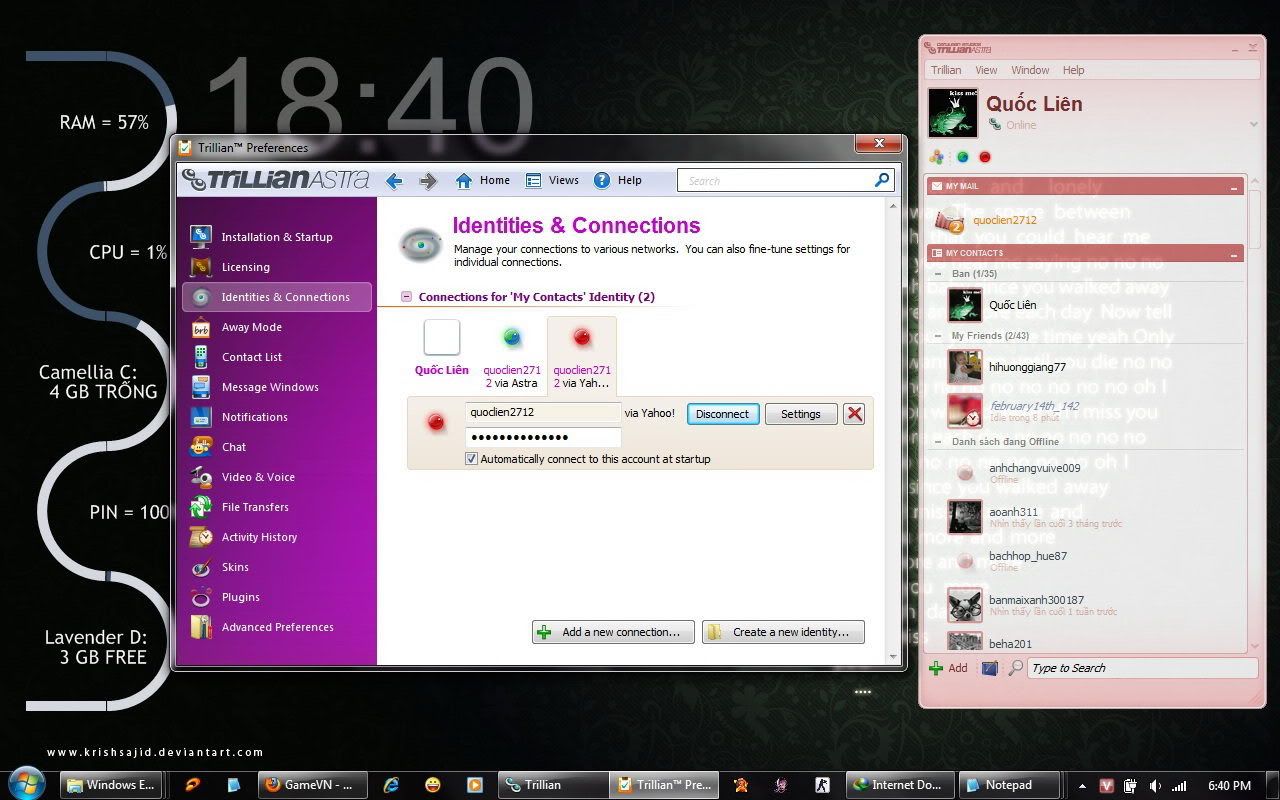Open the View menu
1280x800 pixels.
tap(986, 70)
